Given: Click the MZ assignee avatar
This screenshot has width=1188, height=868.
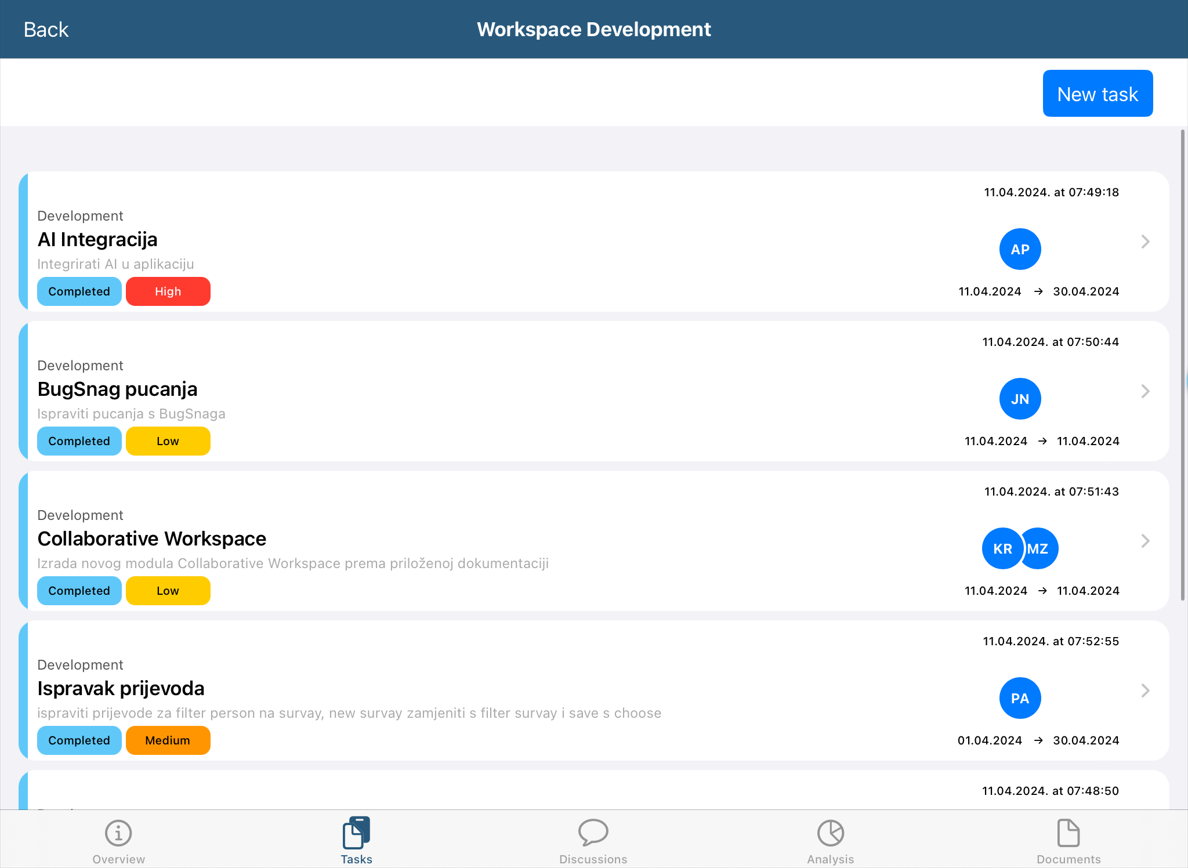Looking at the screenshot, I should (x=1042, y=549).
